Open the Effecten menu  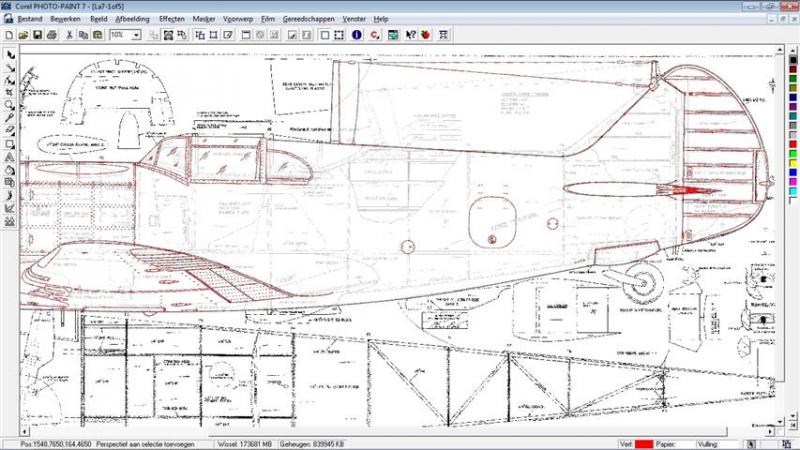[x=172, y=19]
